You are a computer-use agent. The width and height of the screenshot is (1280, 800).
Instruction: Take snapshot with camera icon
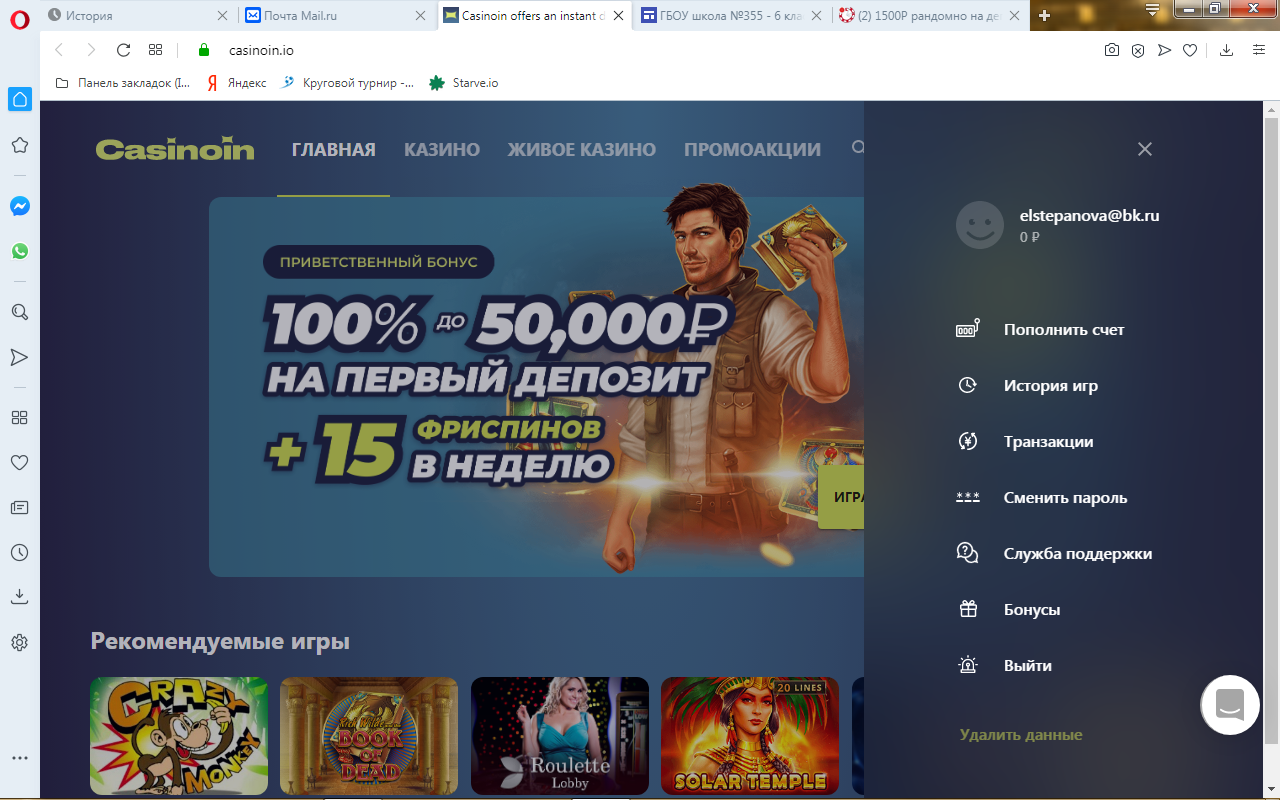[1112, 50]
